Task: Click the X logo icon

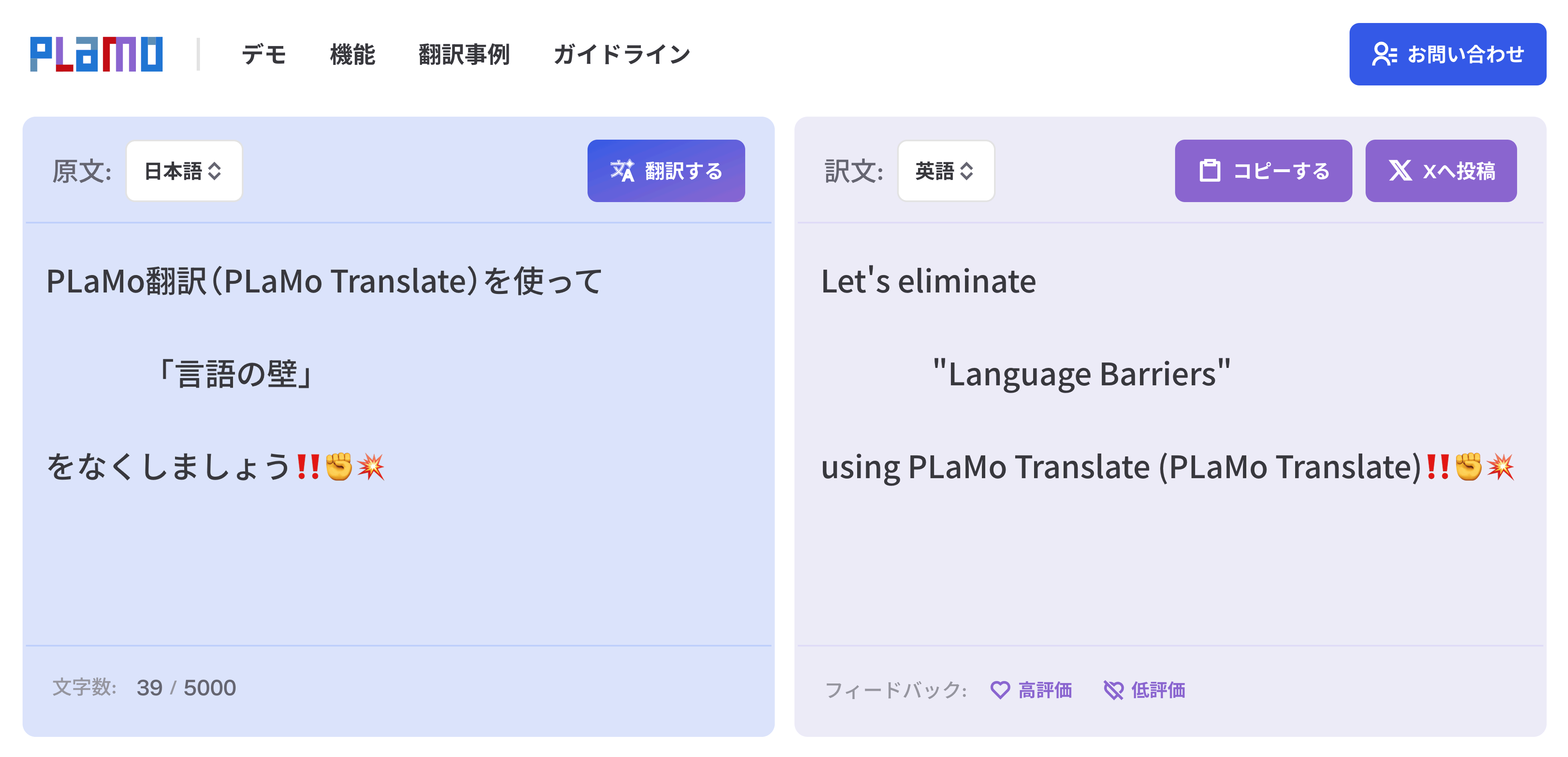Action: (x=1399, y=171)
